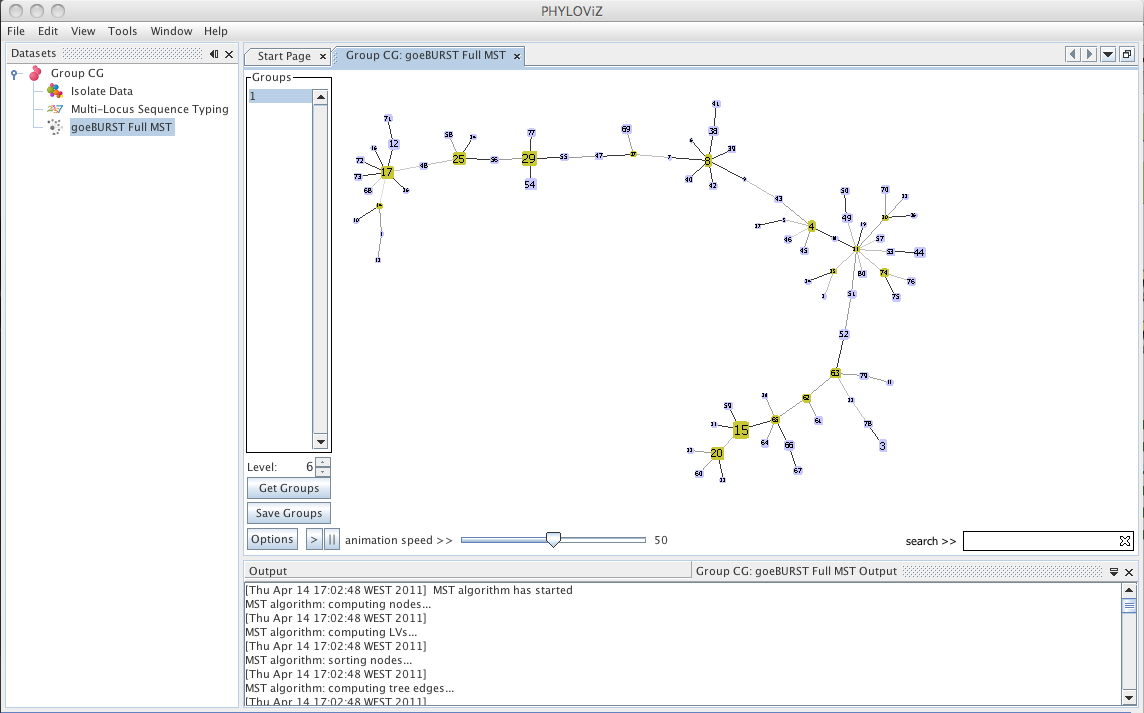The width and height of the screenshot is (1144, 713).
Task: Open the Multi-Locus Sequence Typing icon
Action: click(55, 109)
